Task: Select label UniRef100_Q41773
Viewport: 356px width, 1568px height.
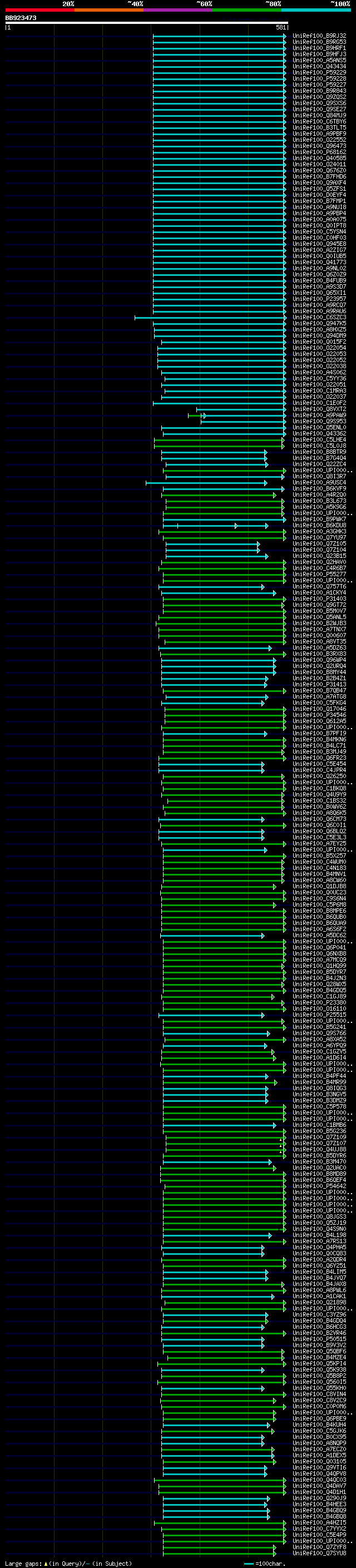Action: click(x=319, y=263)
